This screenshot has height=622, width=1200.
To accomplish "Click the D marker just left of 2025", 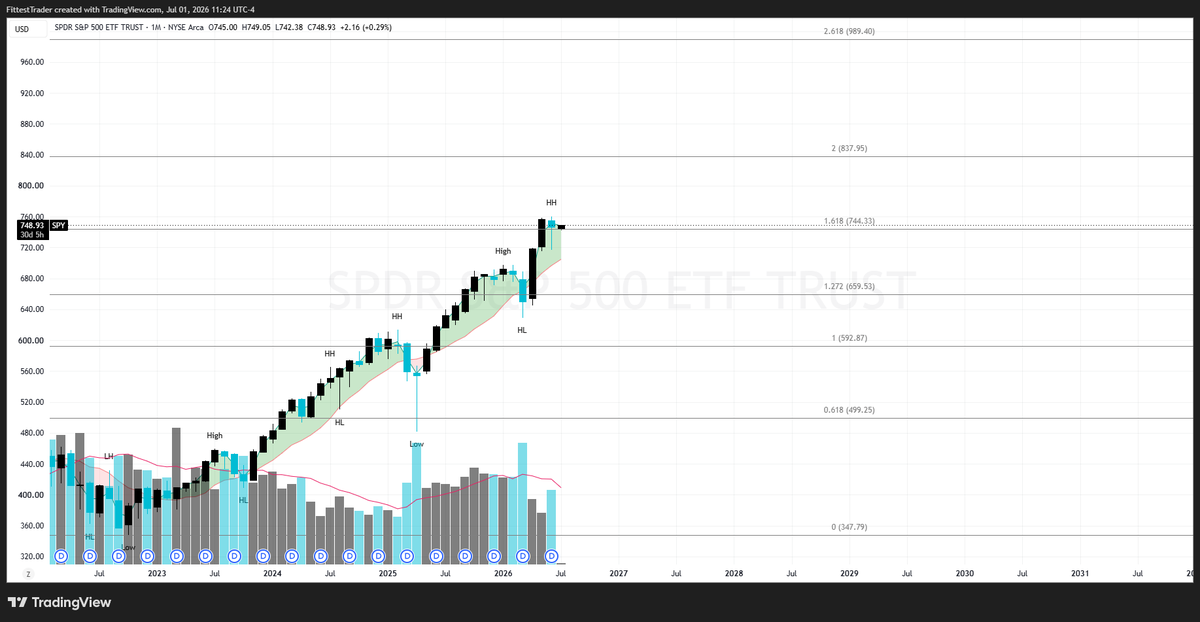I will click(x=378, y=556).
